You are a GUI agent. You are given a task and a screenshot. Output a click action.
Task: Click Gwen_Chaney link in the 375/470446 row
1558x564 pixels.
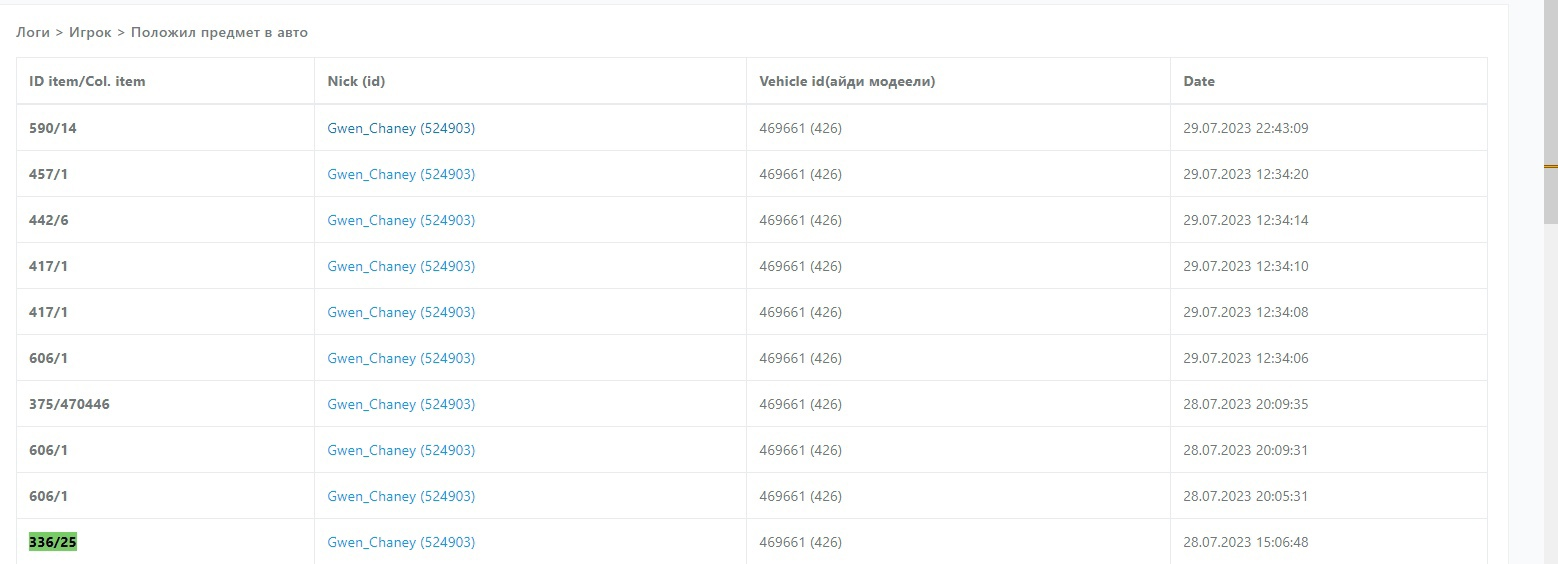(401, 404)
